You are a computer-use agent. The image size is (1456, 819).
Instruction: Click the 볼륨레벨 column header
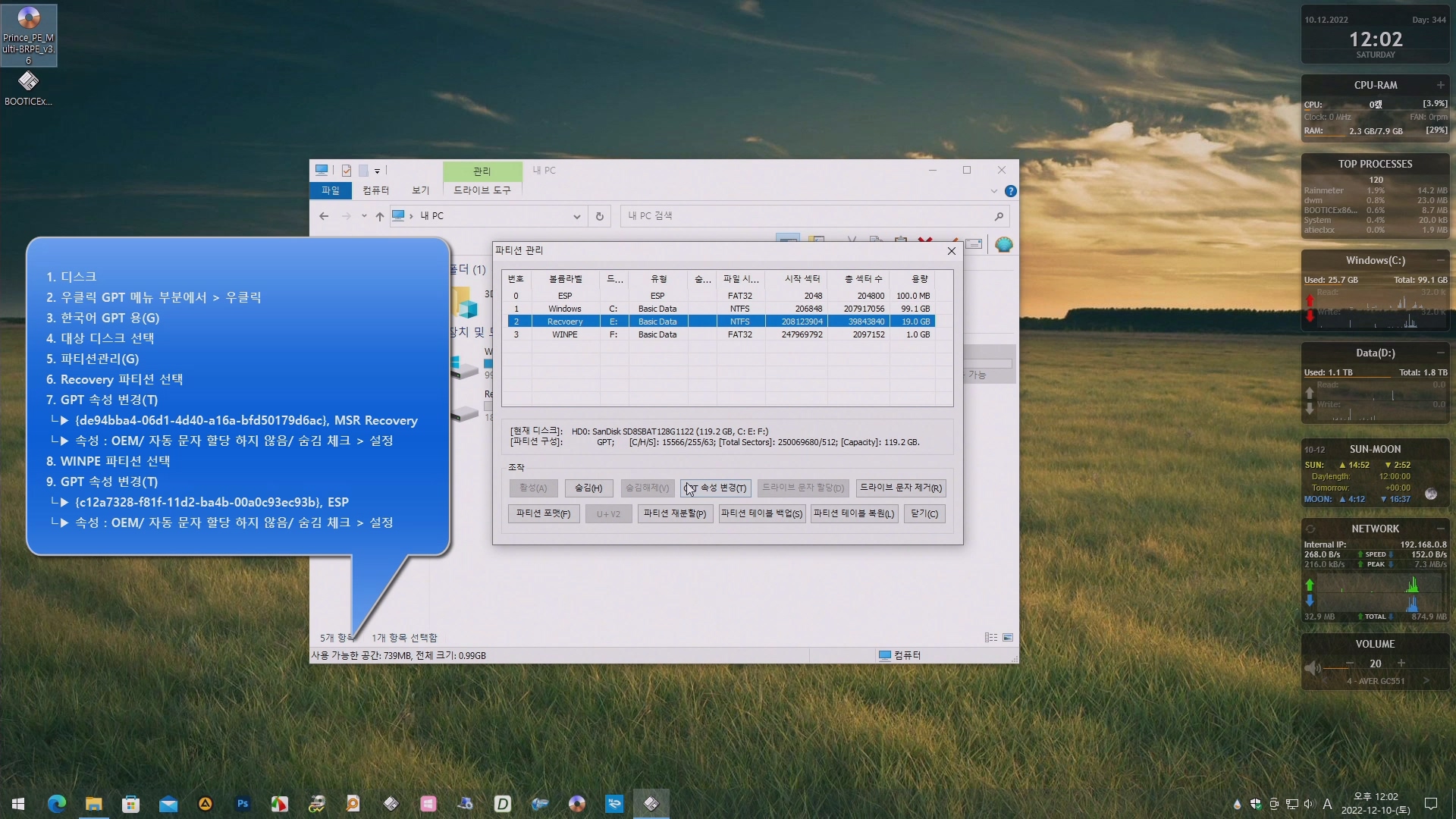[565, 279]
